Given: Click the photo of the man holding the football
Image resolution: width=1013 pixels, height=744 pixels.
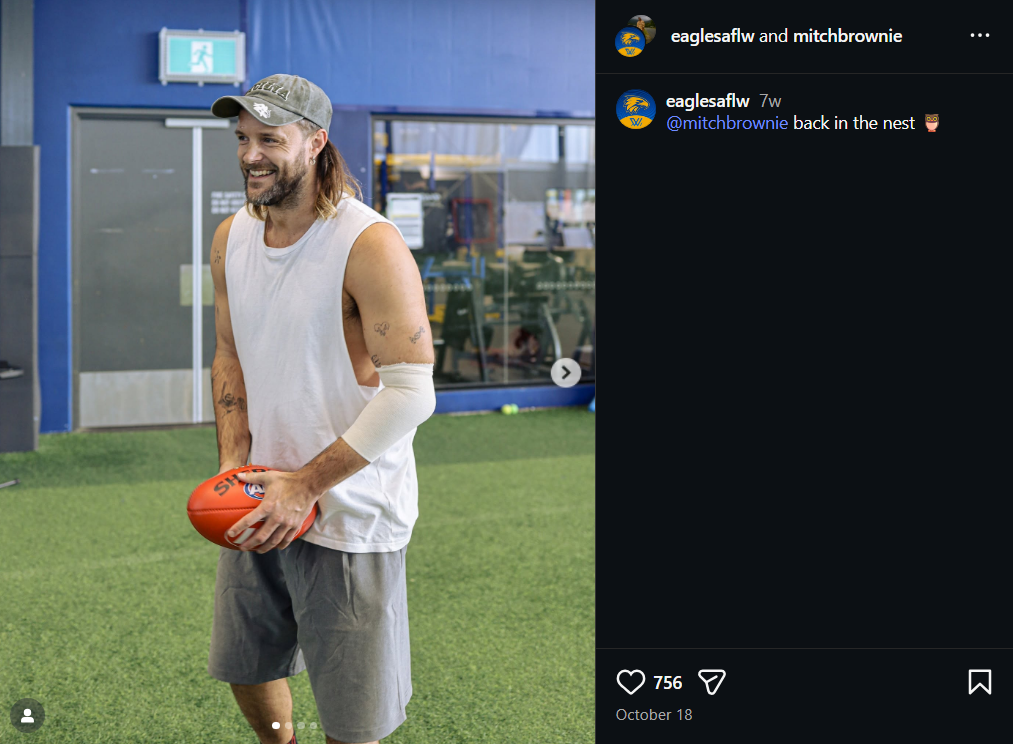Looking at the screenshot, I should (x=300, y=400).
